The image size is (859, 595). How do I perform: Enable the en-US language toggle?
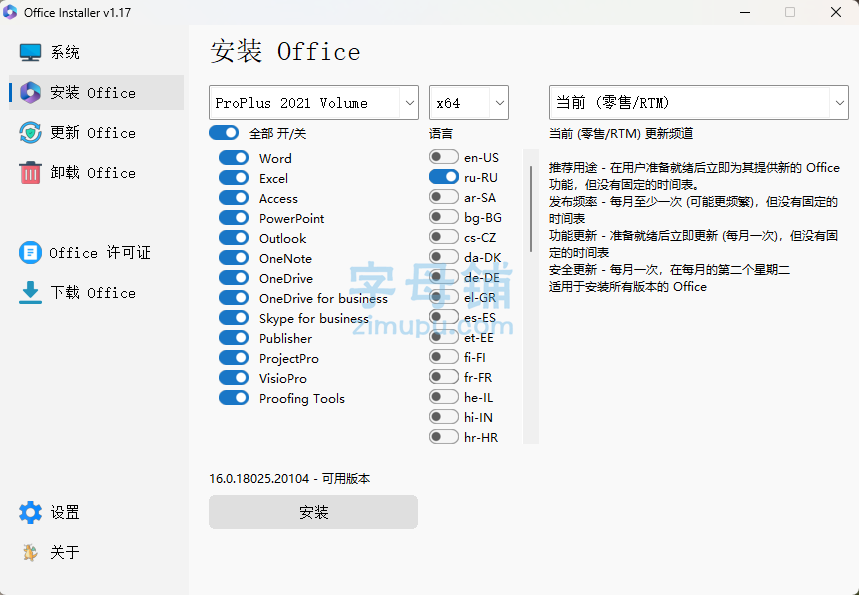pos(444,157)
